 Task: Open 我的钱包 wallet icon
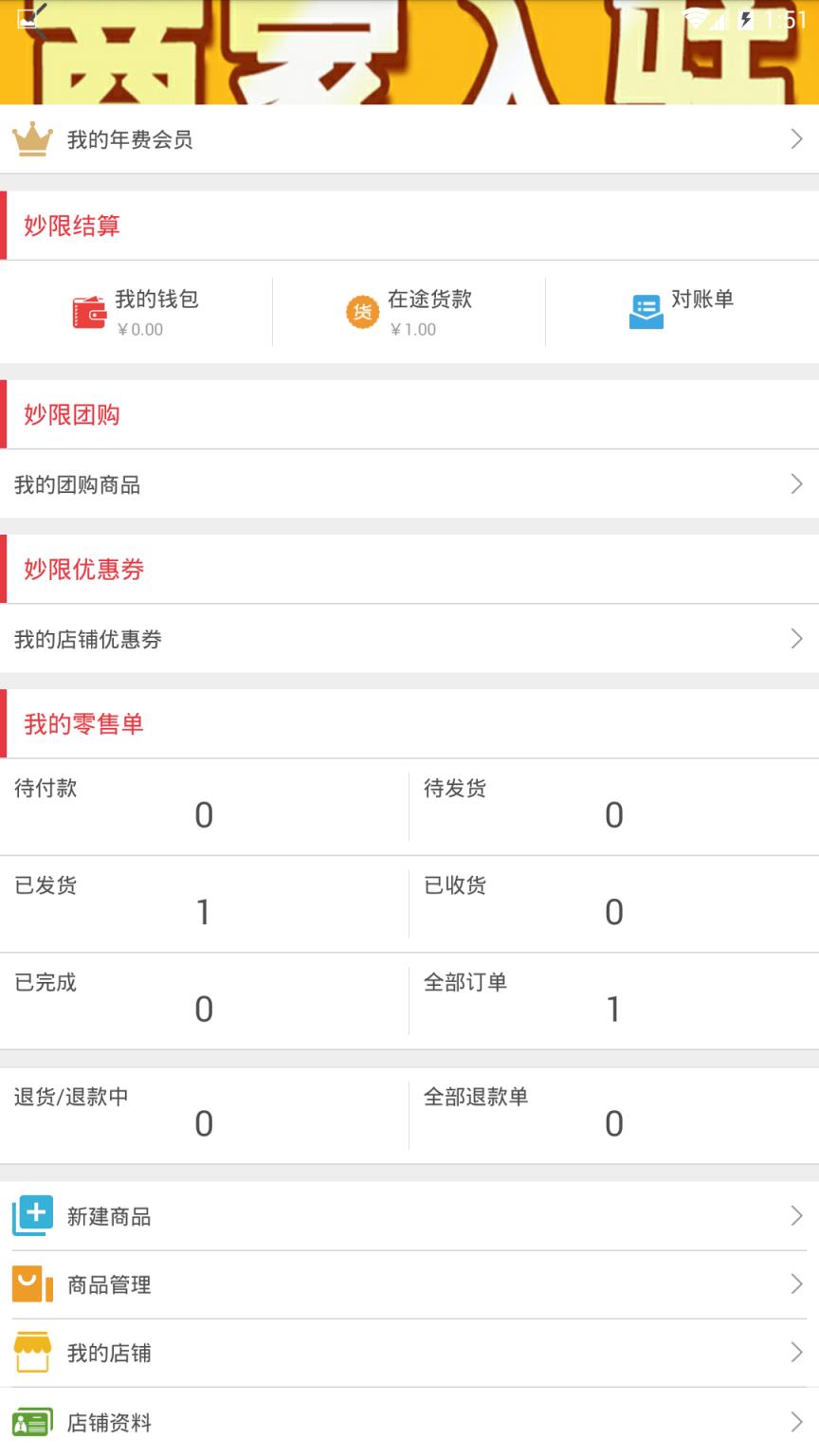tap(88, 312)
